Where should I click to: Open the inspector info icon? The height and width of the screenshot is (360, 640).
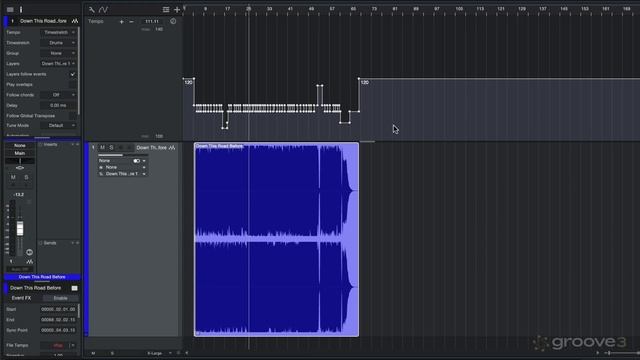point(21,9)
